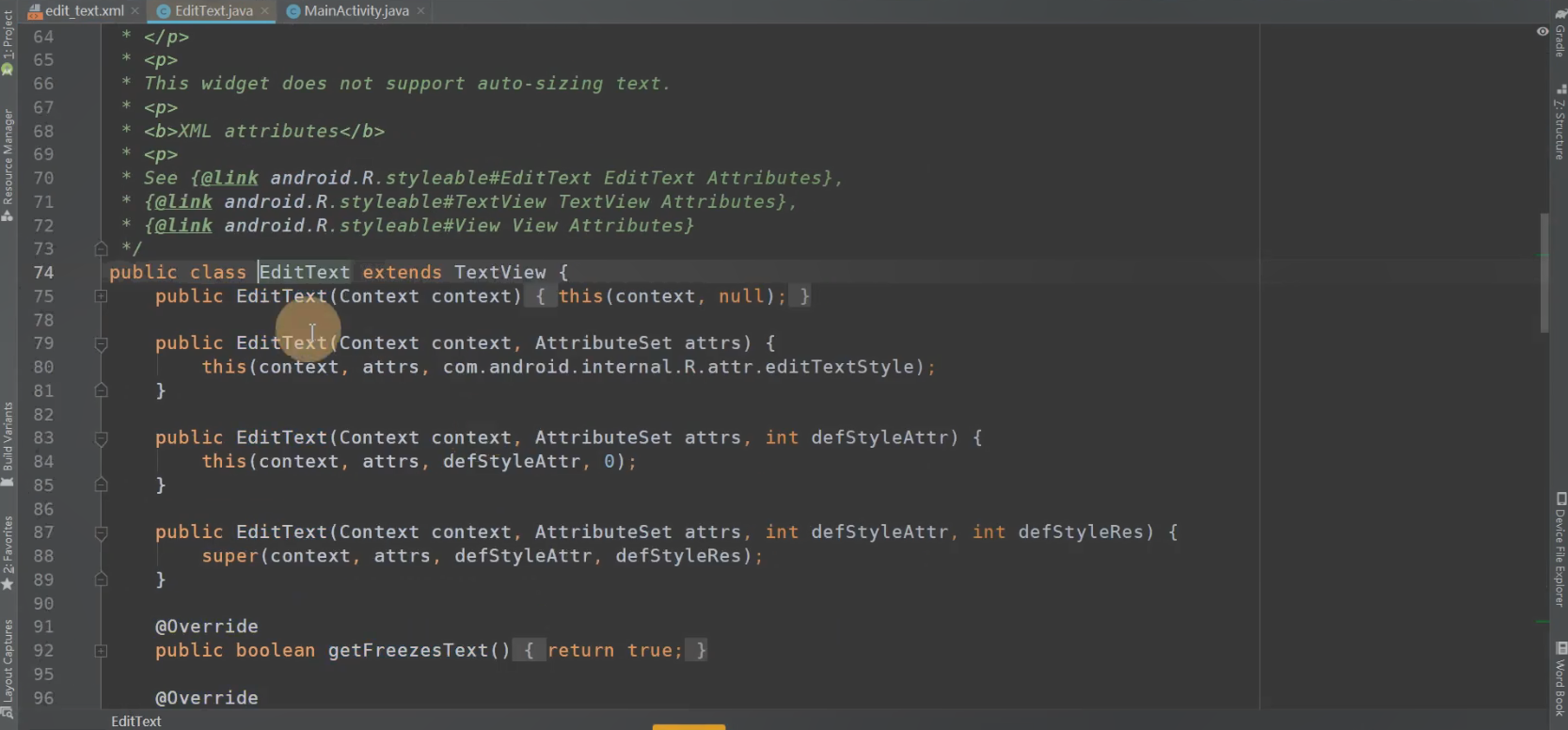
Task: Close the MainActivity.java tab
Action: (420, 10)
